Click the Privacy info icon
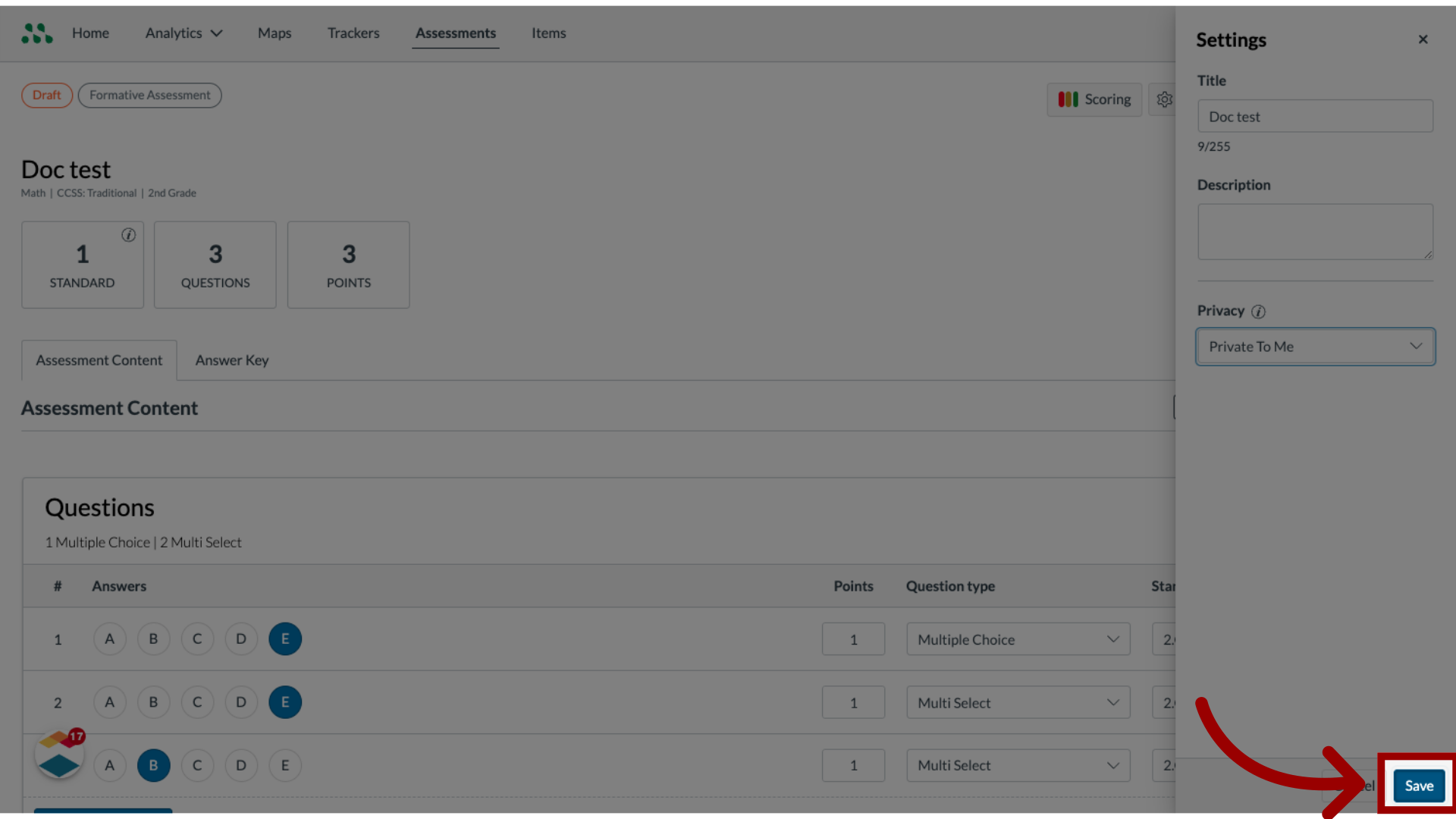1456x819 pixels. point(1258,312)
